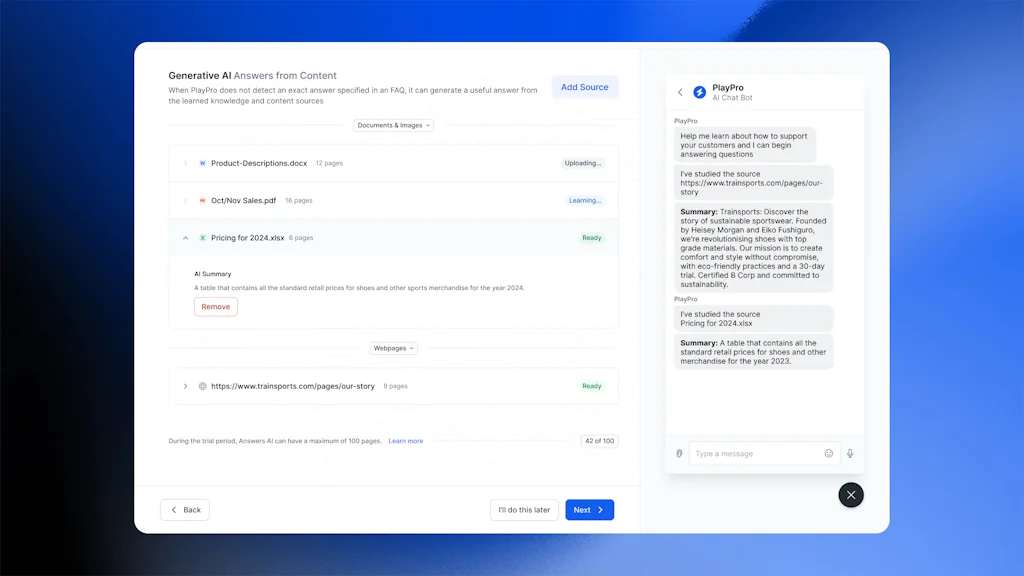
Task: Click the Word icon beside Product-Descriptions.docx
Action: [x=203, y=162]
